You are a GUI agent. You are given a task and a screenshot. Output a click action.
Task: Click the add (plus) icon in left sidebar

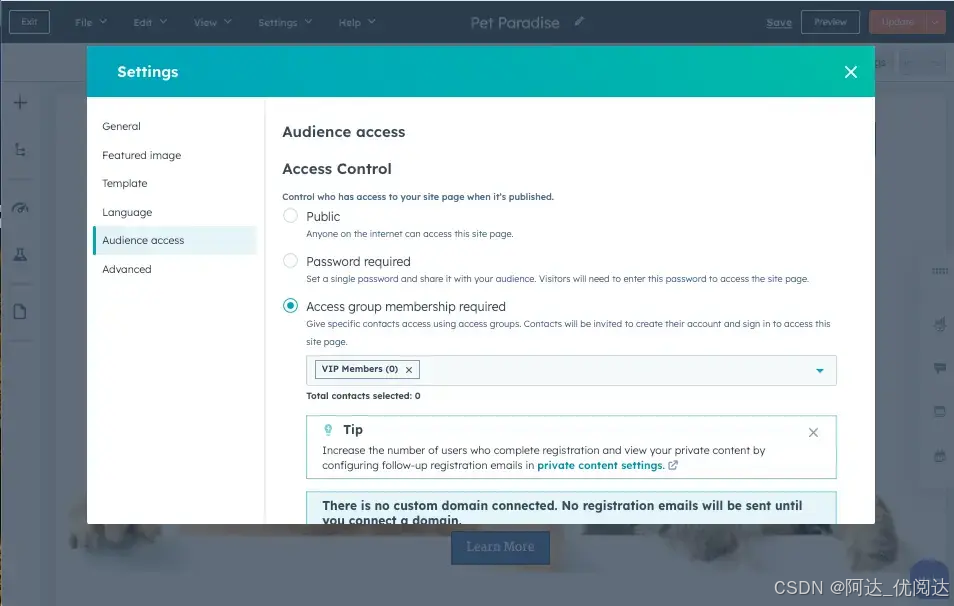coord(20,102)
